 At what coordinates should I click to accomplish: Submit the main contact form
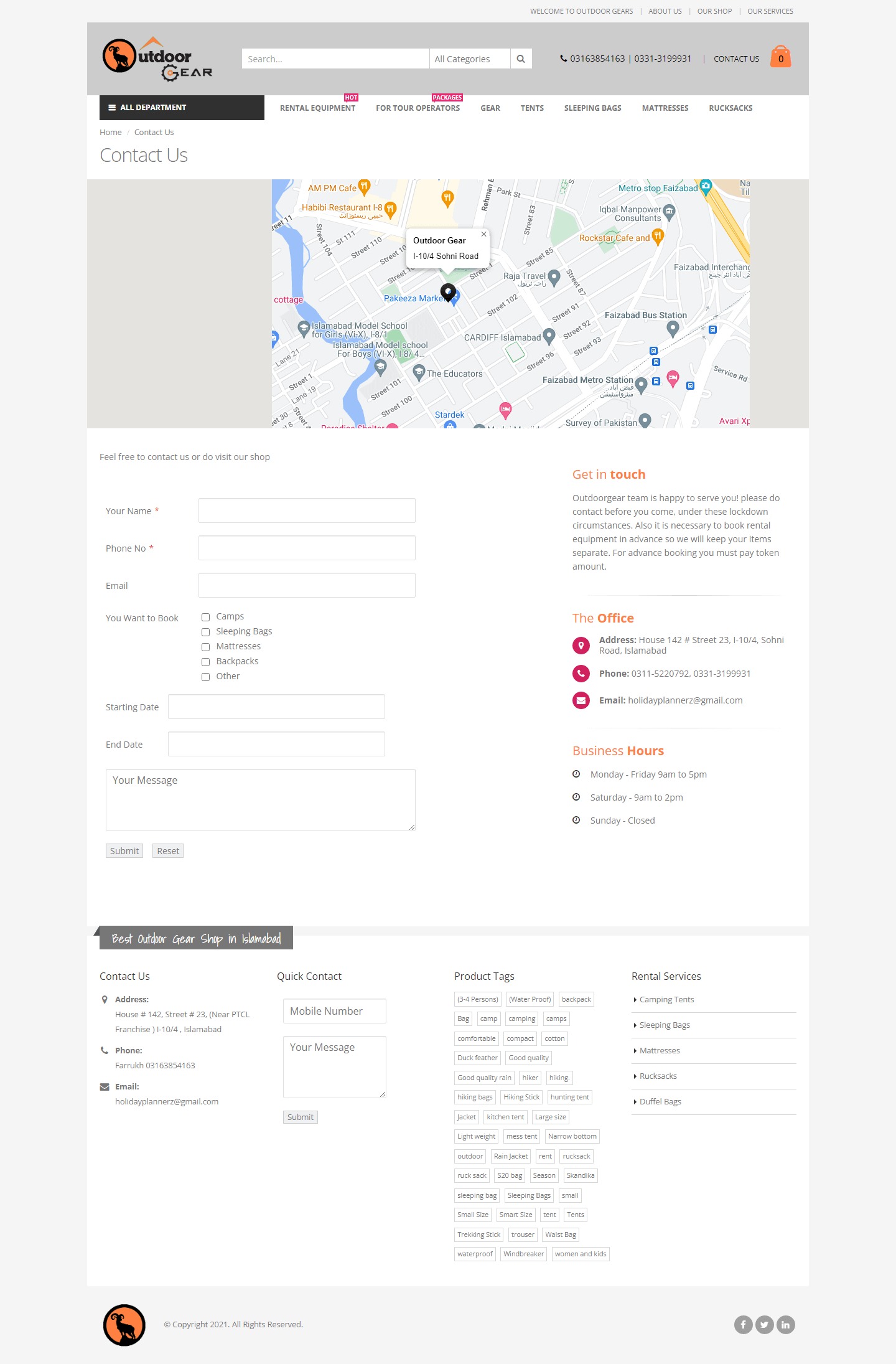click(124, 851)
